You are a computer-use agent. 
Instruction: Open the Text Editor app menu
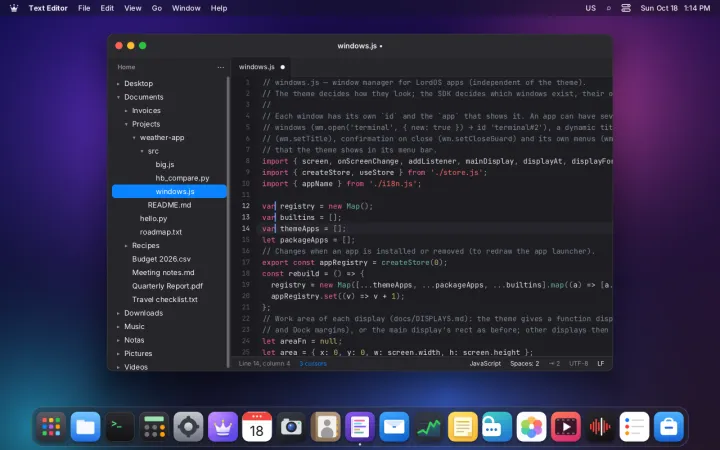point(48,8)
